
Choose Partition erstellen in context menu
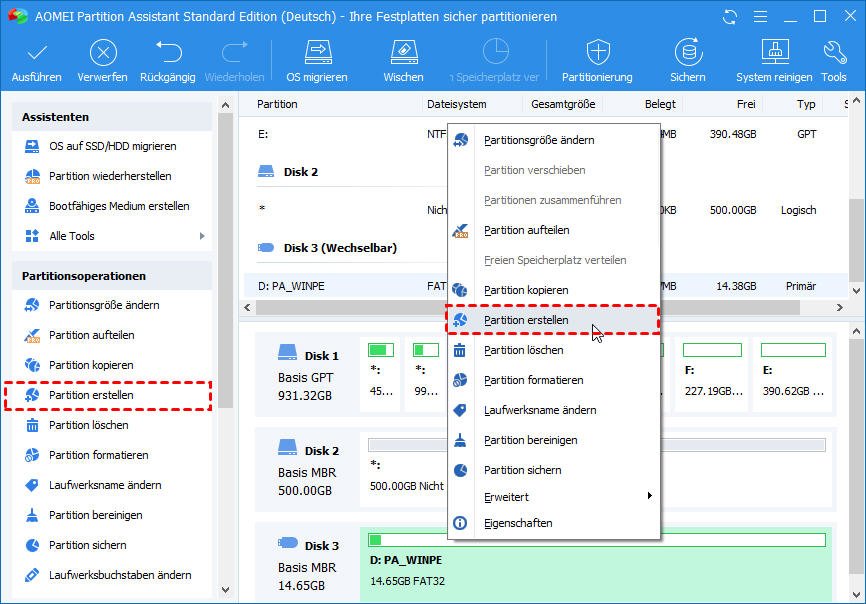pos(553,320)
